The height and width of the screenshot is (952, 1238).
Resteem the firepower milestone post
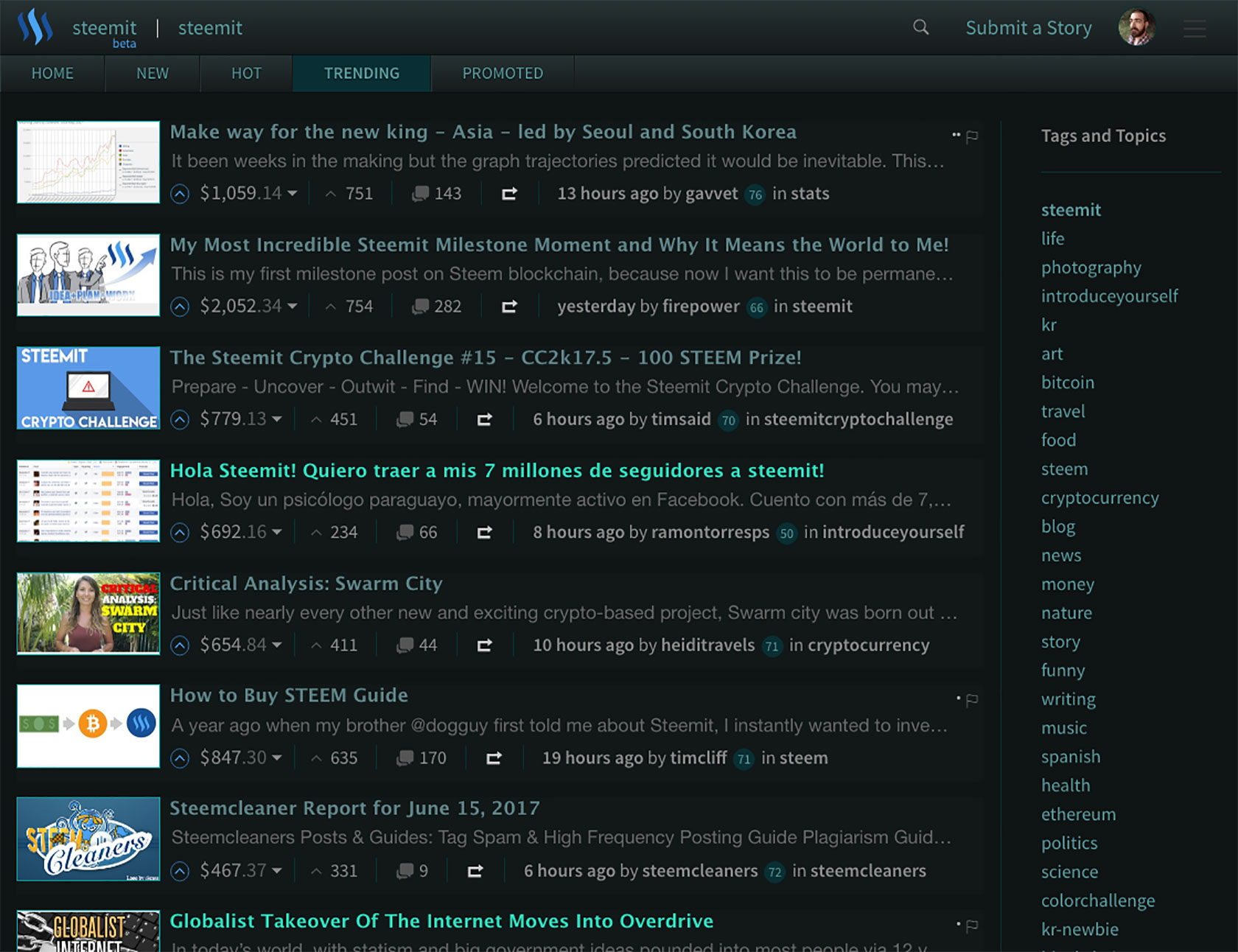(509, 307)
